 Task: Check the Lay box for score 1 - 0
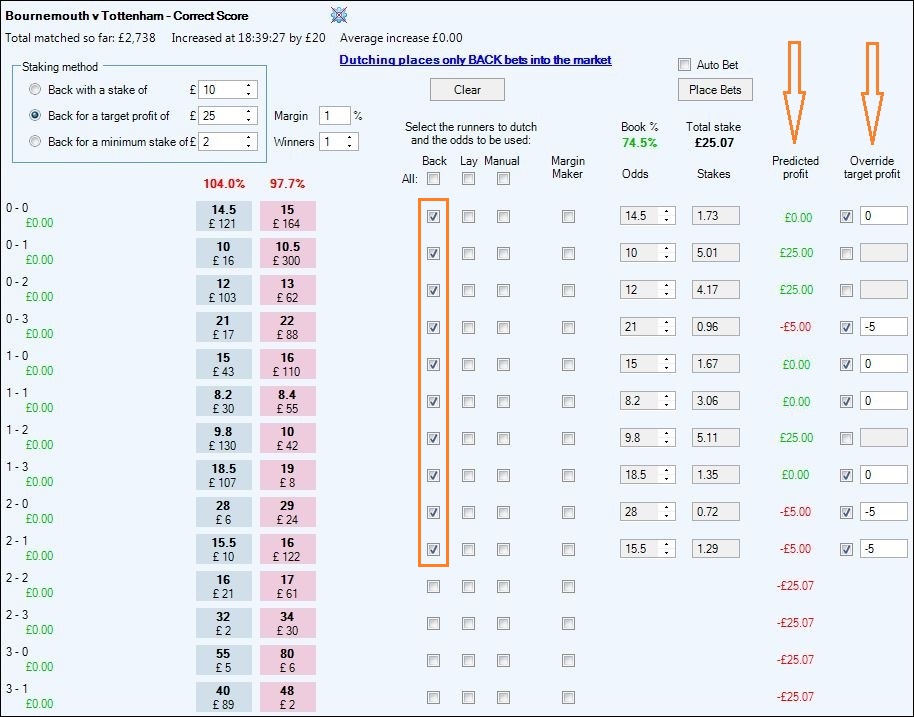pos(468,364)
